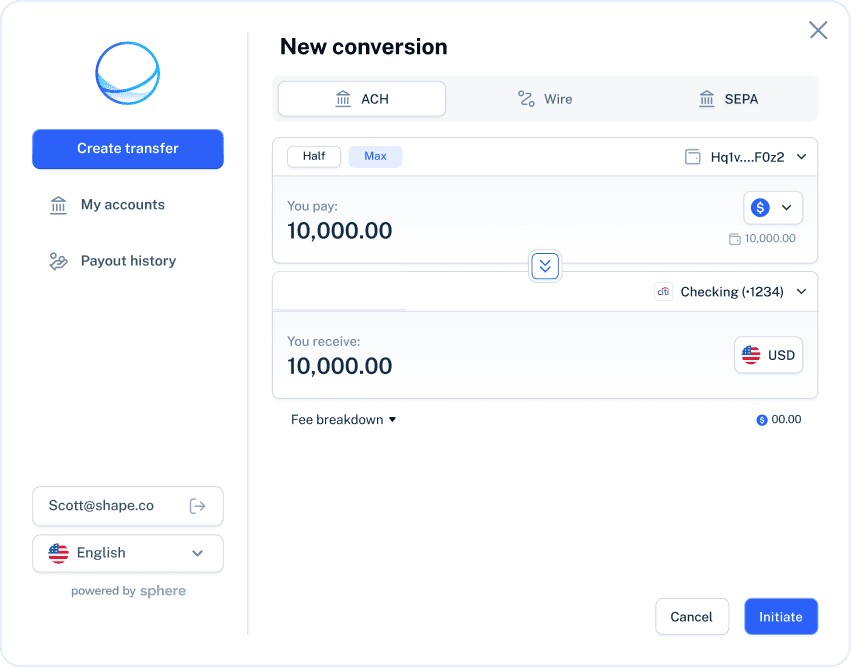The image size is (851, 668).
Task: Click the blue dollar coin icon
Action: tap(760, 207)
